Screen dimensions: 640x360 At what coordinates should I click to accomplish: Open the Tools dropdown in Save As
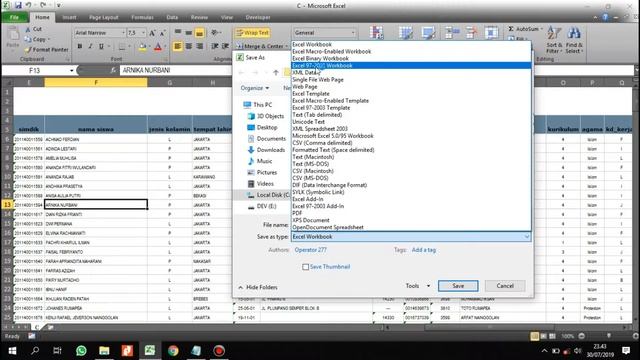click(418, 286)
